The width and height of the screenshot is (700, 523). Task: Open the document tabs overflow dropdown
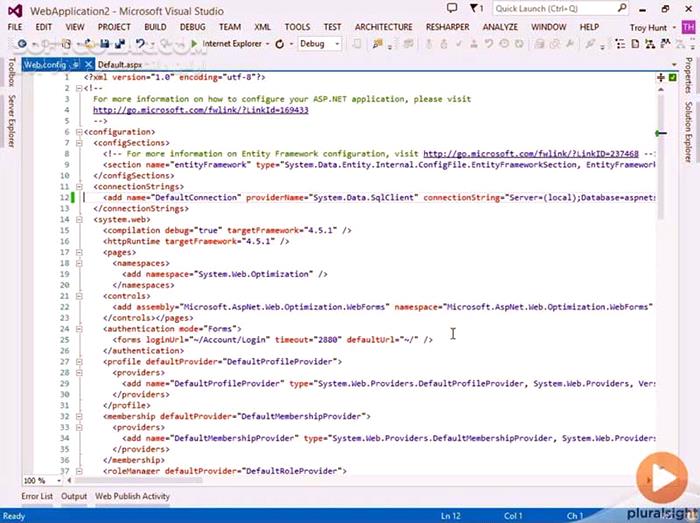pos(674,65)
